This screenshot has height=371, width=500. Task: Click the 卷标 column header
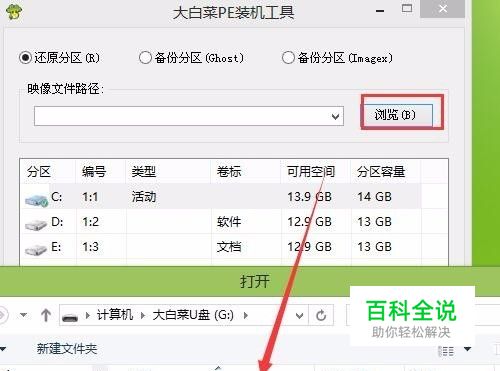pos(229,172)
